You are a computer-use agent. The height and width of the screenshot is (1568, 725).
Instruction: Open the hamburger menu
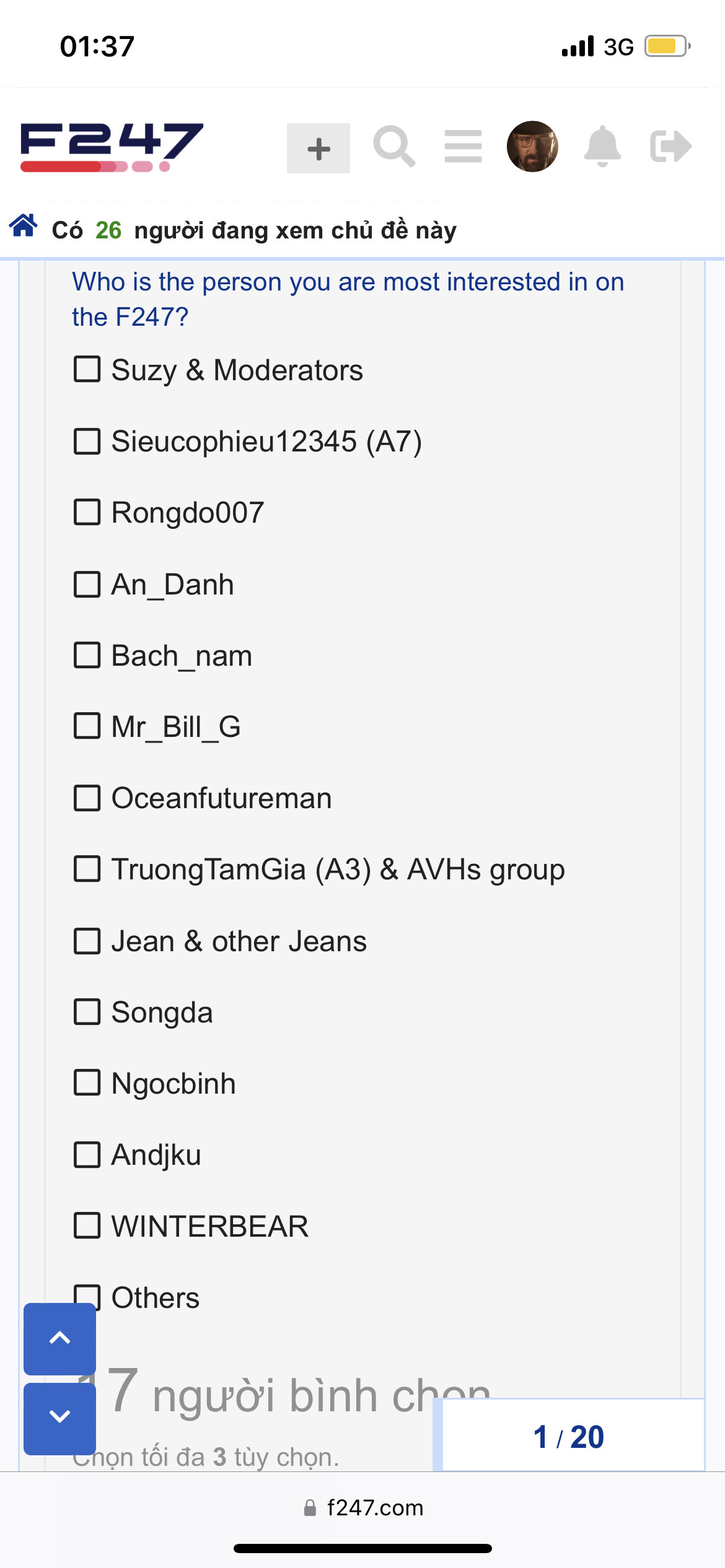click(463, 147)
